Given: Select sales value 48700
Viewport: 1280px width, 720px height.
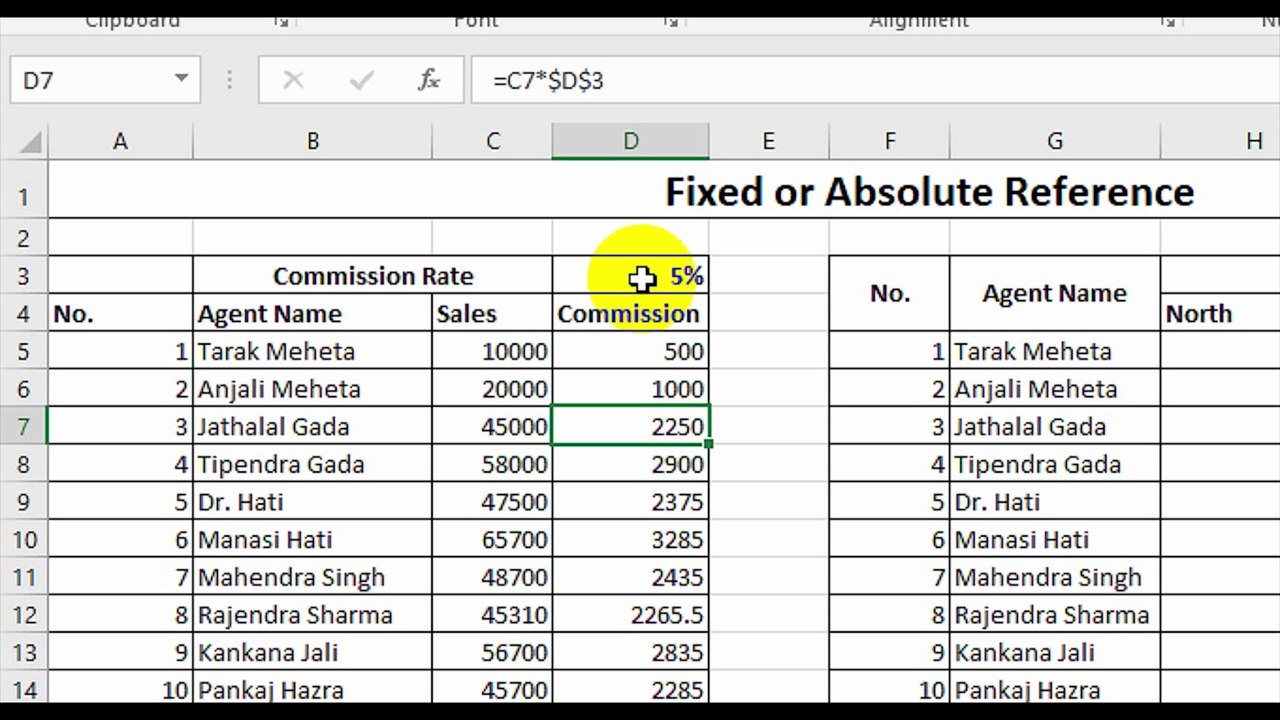Looking at the screenshot, I should click(492, 578).
